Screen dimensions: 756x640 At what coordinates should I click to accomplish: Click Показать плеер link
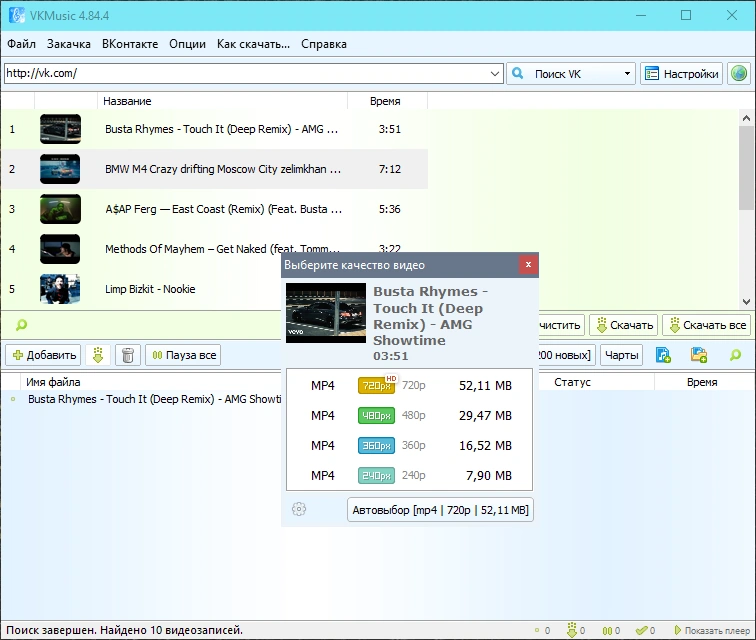712,630
